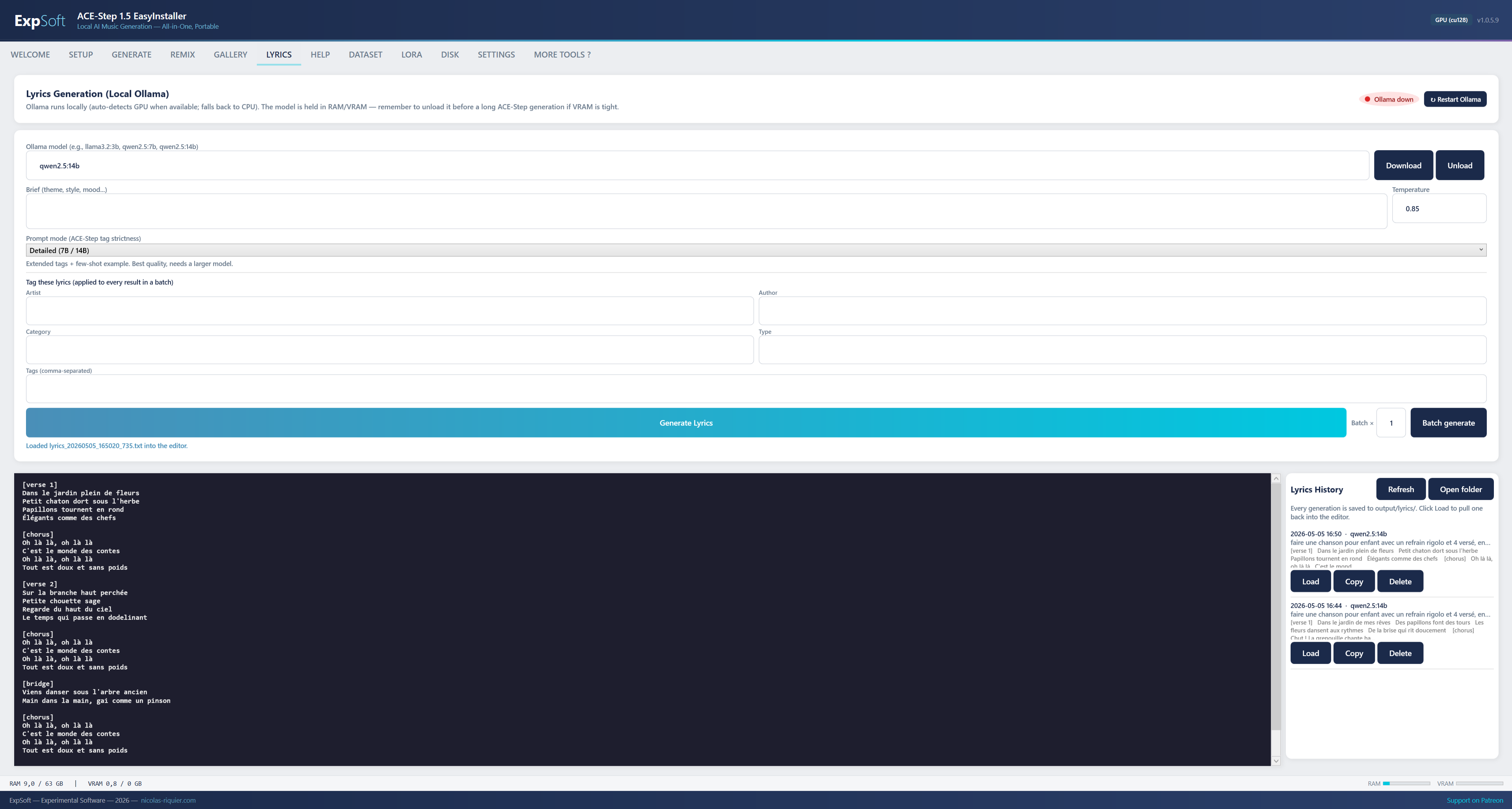
Task: Click the '2026-05-05 16:44' history timestamp
Action: click(x=1315, y=605)
